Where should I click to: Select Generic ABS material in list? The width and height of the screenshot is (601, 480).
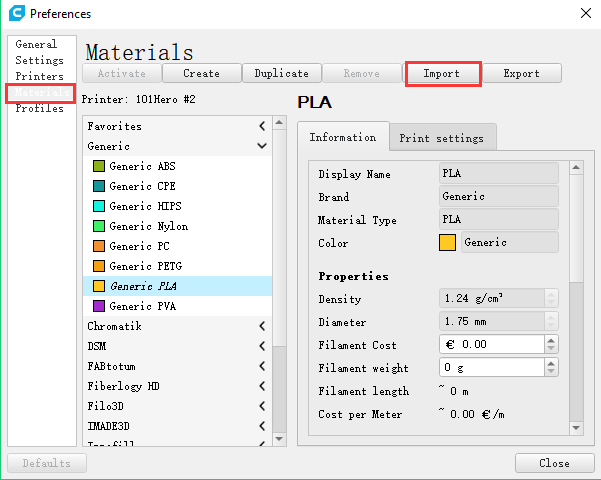point(141,166)
